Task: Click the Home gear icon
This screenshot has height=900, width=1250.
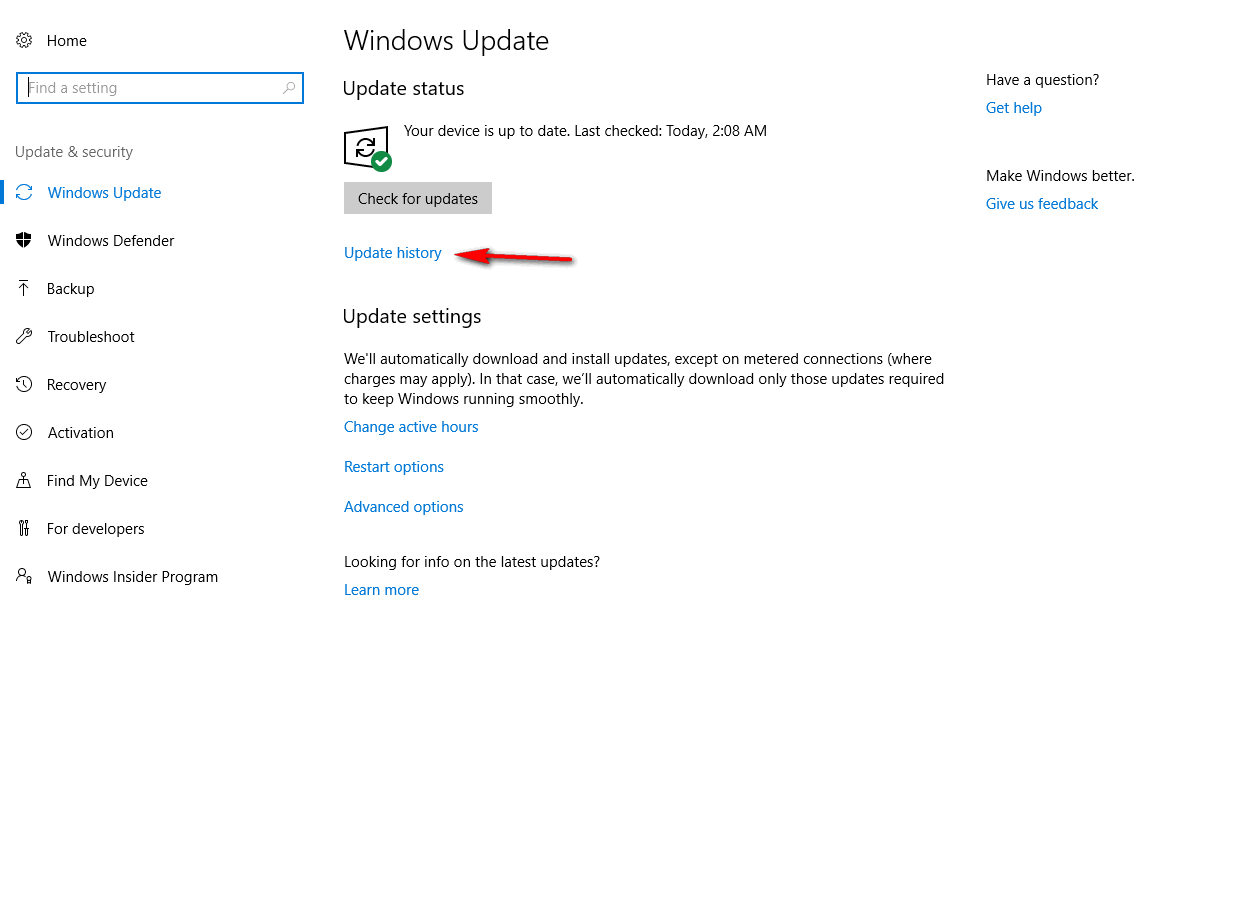Action: [x=24, y=41]
